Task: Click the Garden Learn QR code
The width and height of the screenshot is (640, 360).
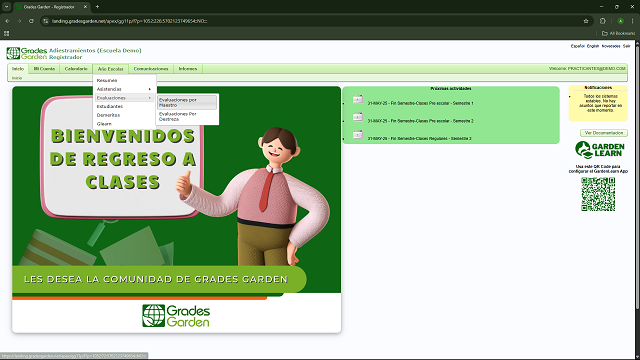Action: [x=598, y=194]
